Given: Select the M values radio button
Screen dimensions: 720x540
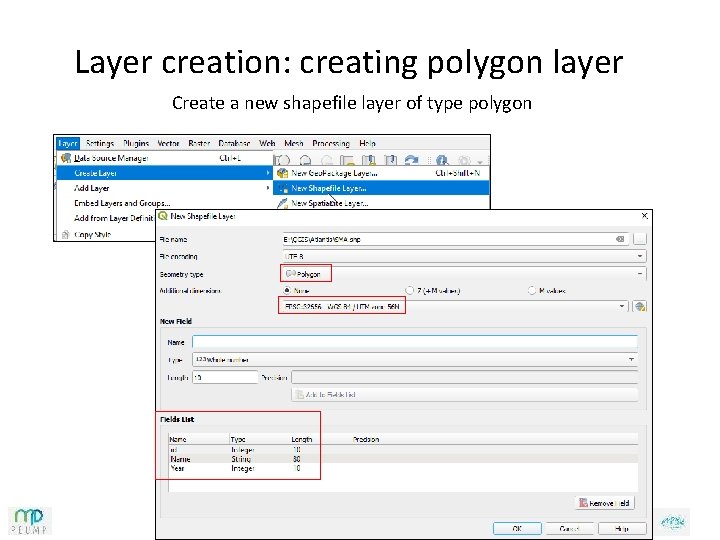Looking at the screenshot, I should (532, 290).
